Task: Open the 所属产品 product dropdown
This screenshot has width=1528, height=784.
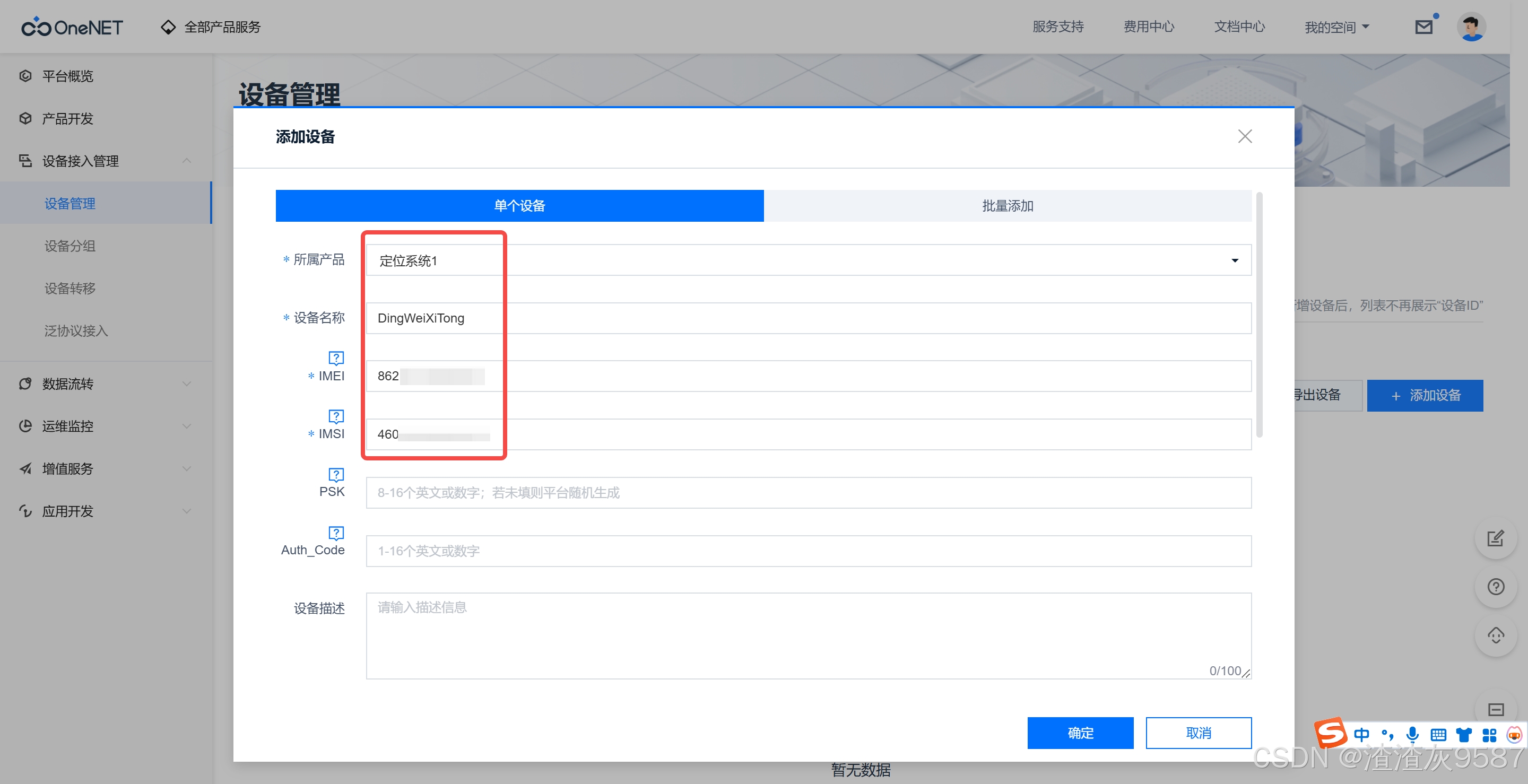Action: (x=808, y=260)
